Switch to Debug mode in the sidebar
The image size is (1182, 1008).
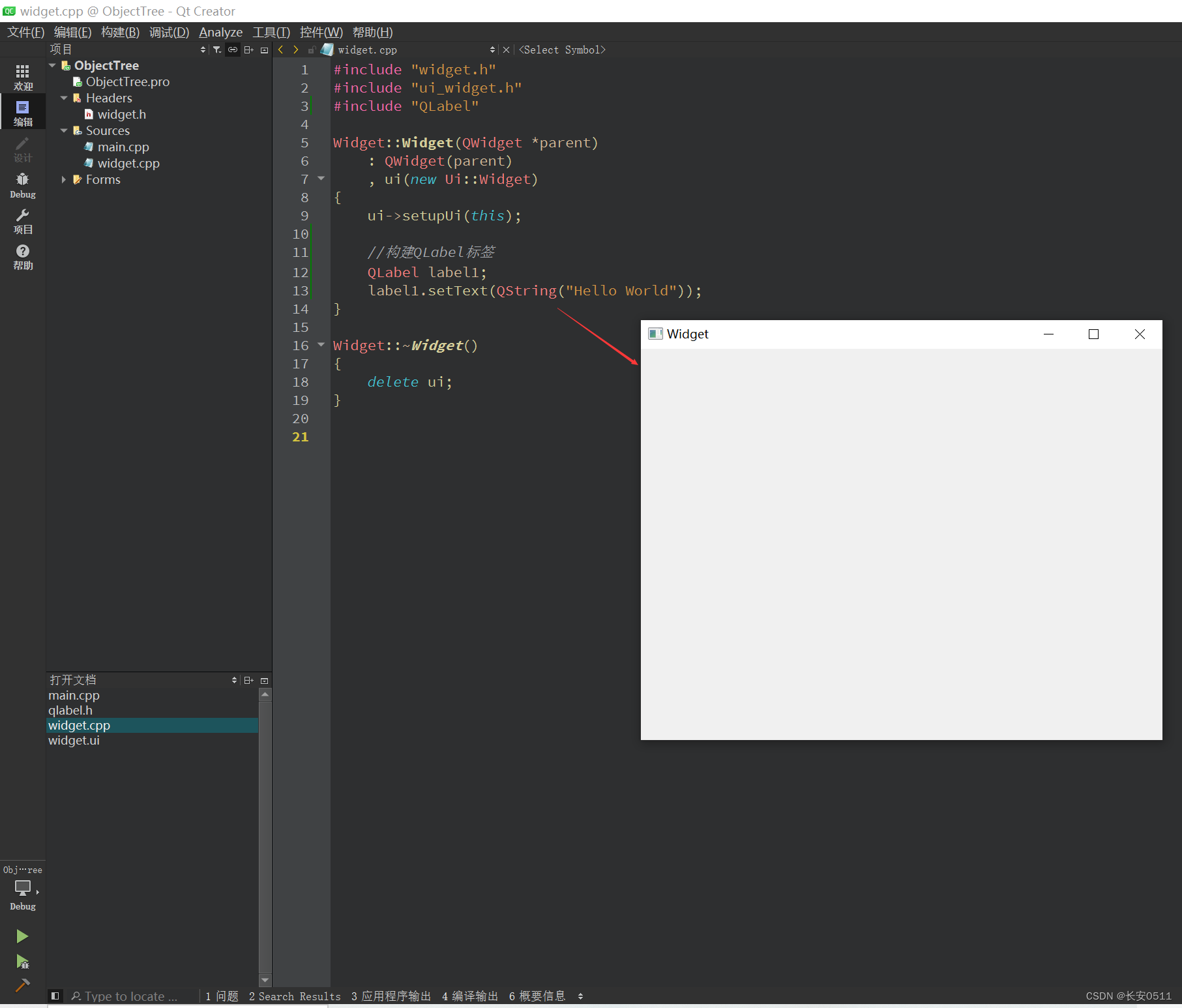pyautogui.click(x=23, y=185)
